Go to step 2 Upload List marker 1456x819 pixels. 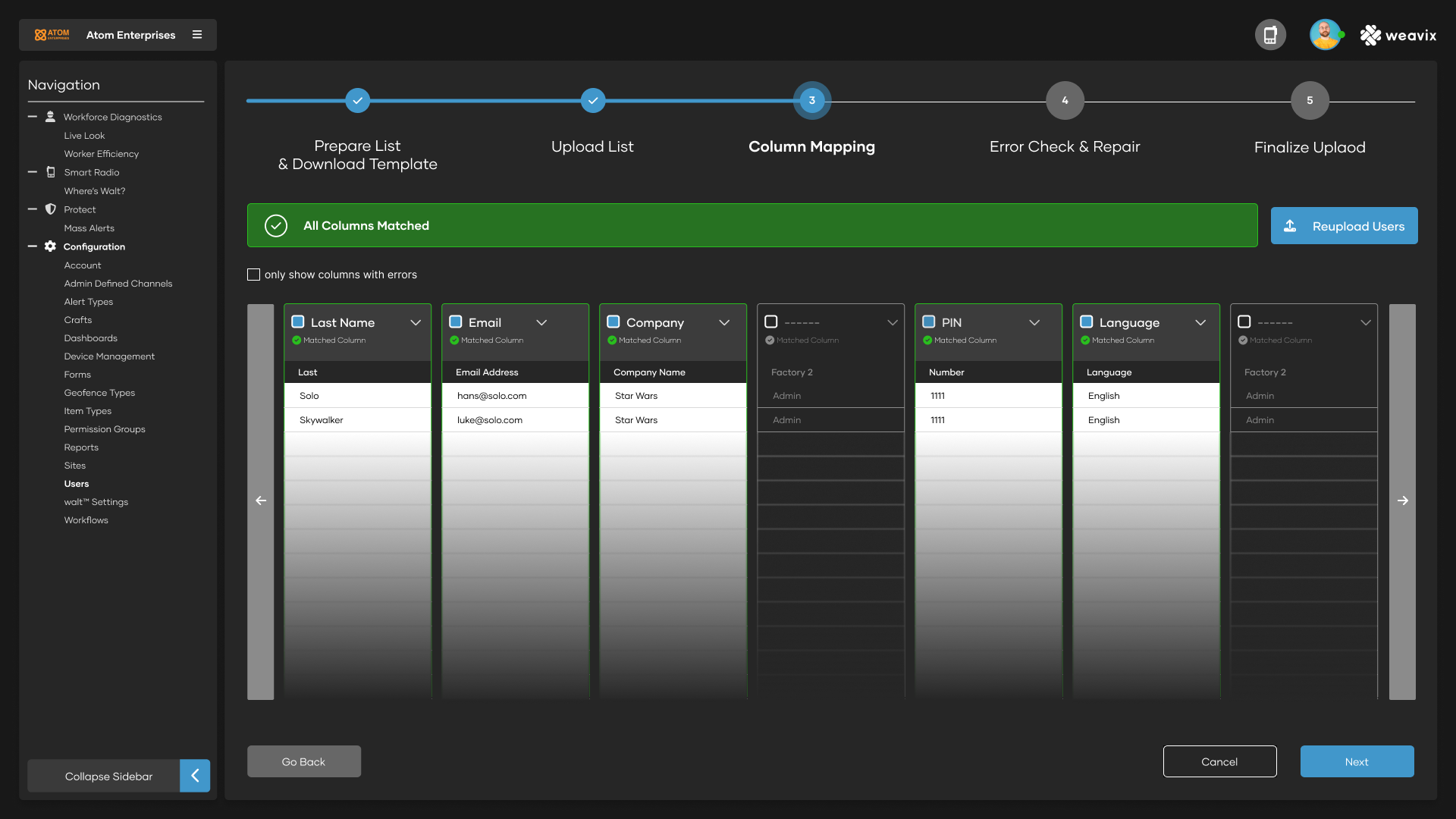593,100
